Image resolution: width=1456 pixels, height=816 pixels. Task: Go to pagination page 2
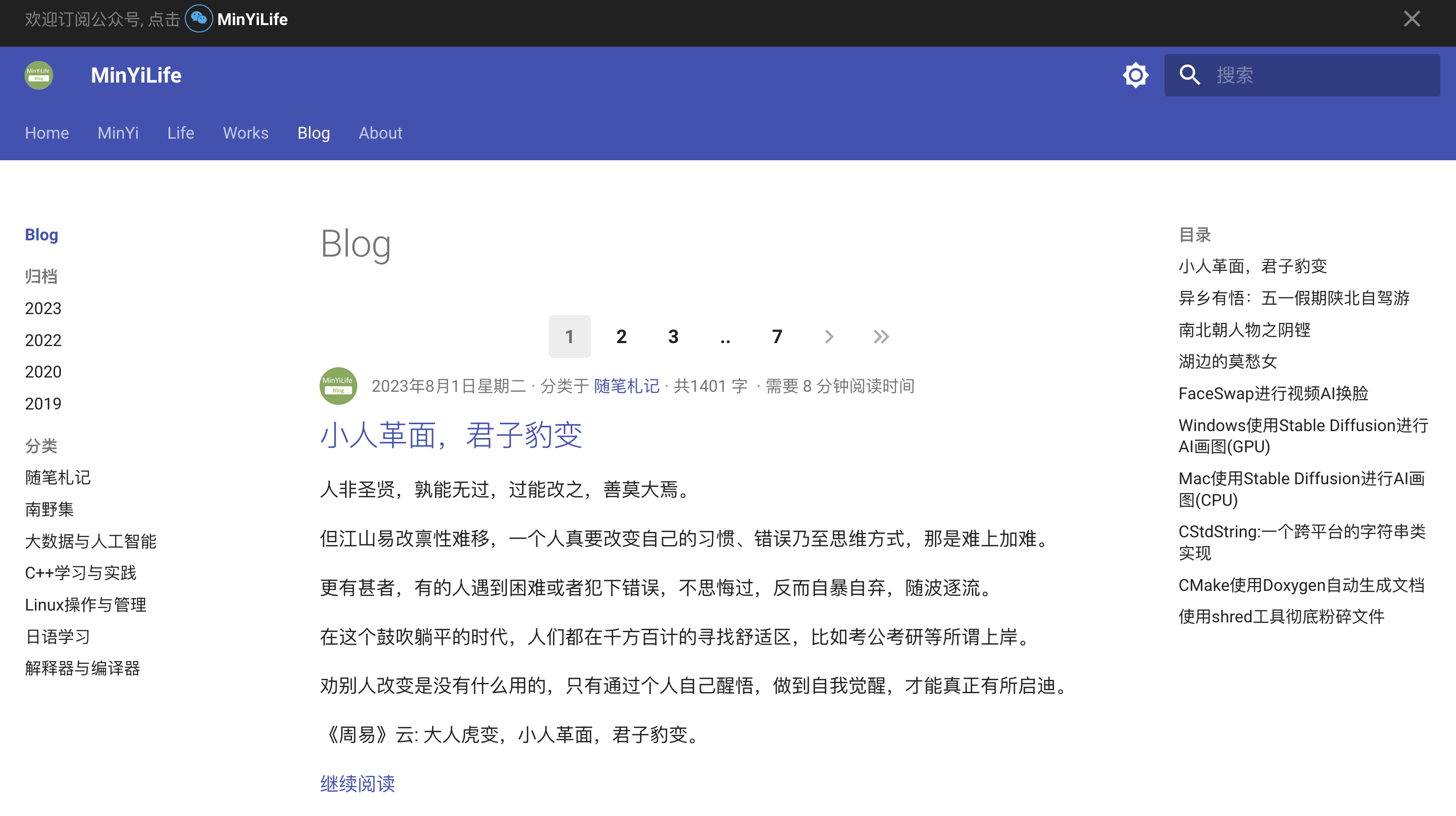coord(621,336)
